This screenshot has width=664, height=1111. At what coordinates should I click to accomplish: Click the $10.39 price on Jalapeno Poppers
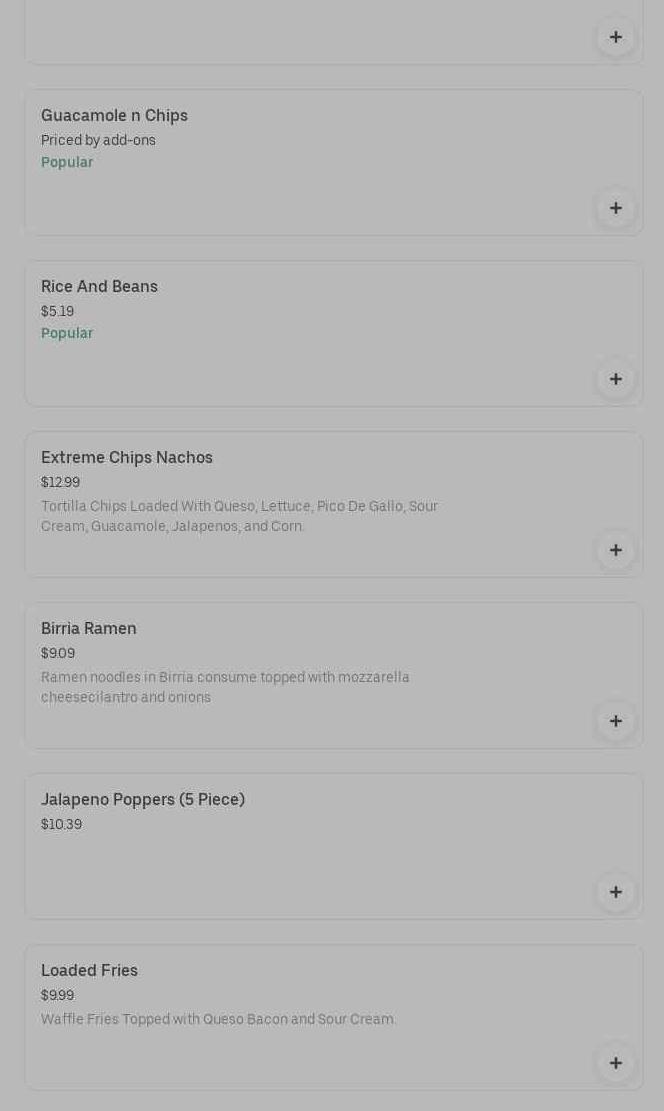pyautogui.click(x=61, y=824)
